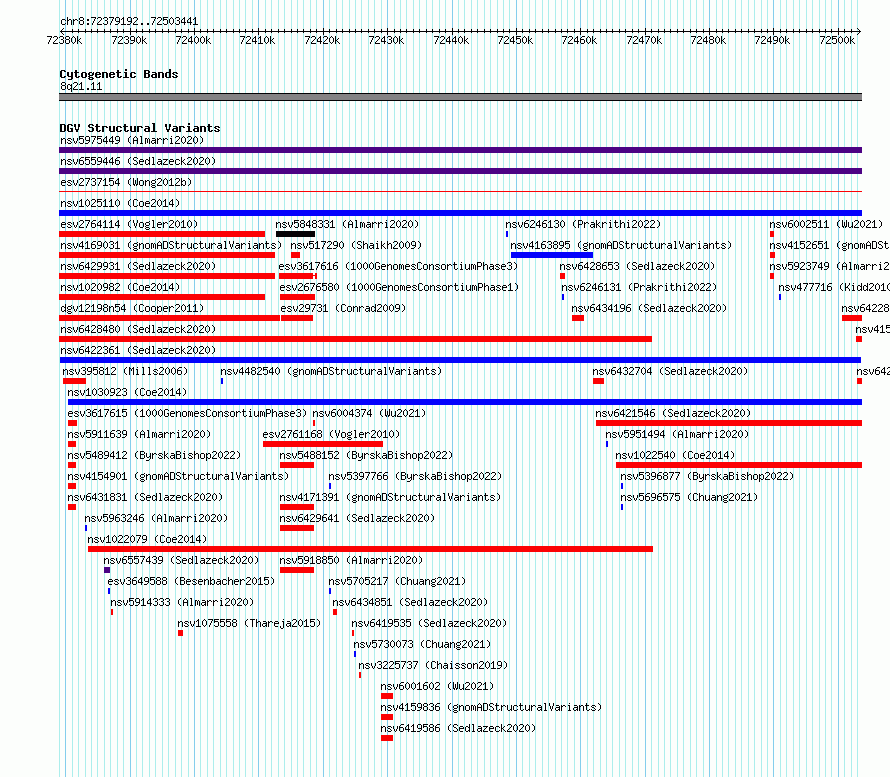This screenshot has width=890, height=777.
Task: Click the blue nsv1025110 Coe2014 bar
Action: click(460, 213)
